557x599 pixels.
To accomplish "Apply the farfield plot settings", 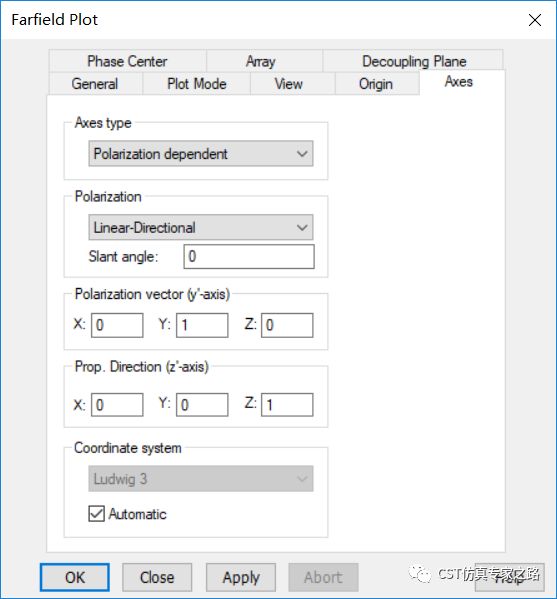I will click(x=241, y=577).
